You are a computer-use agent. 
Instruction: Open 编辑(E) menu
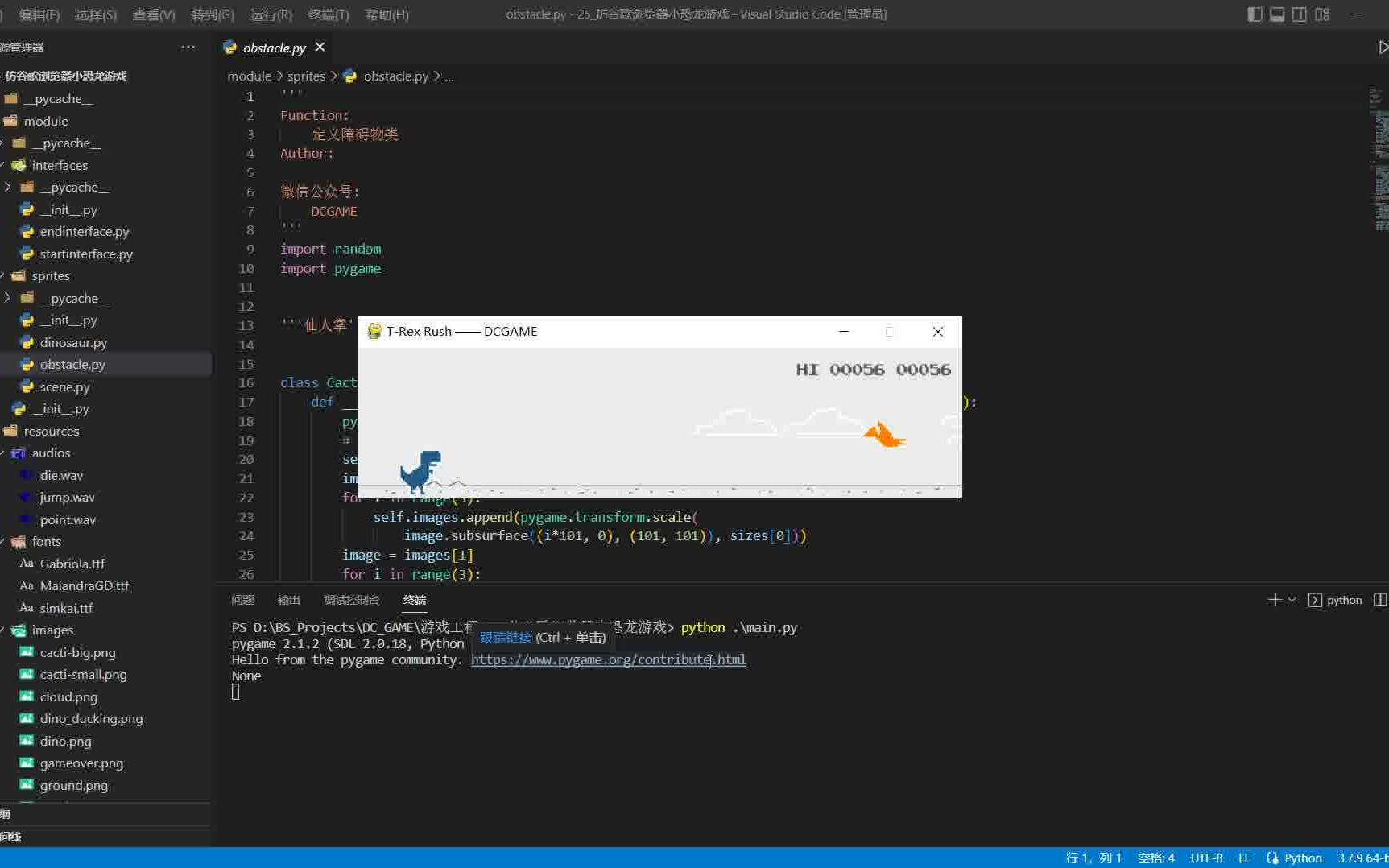pos(39,14)
